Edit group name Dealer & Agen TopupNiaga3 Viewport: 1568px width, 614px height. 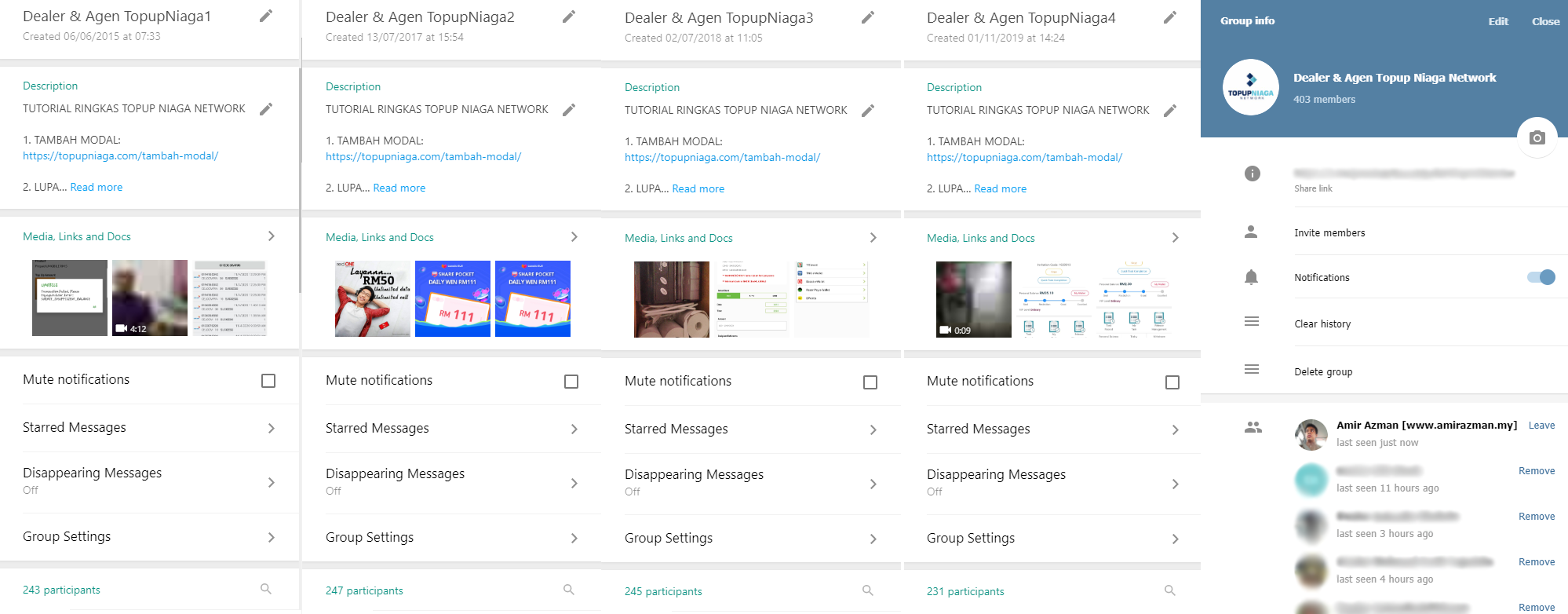click(x=868, y=17)
